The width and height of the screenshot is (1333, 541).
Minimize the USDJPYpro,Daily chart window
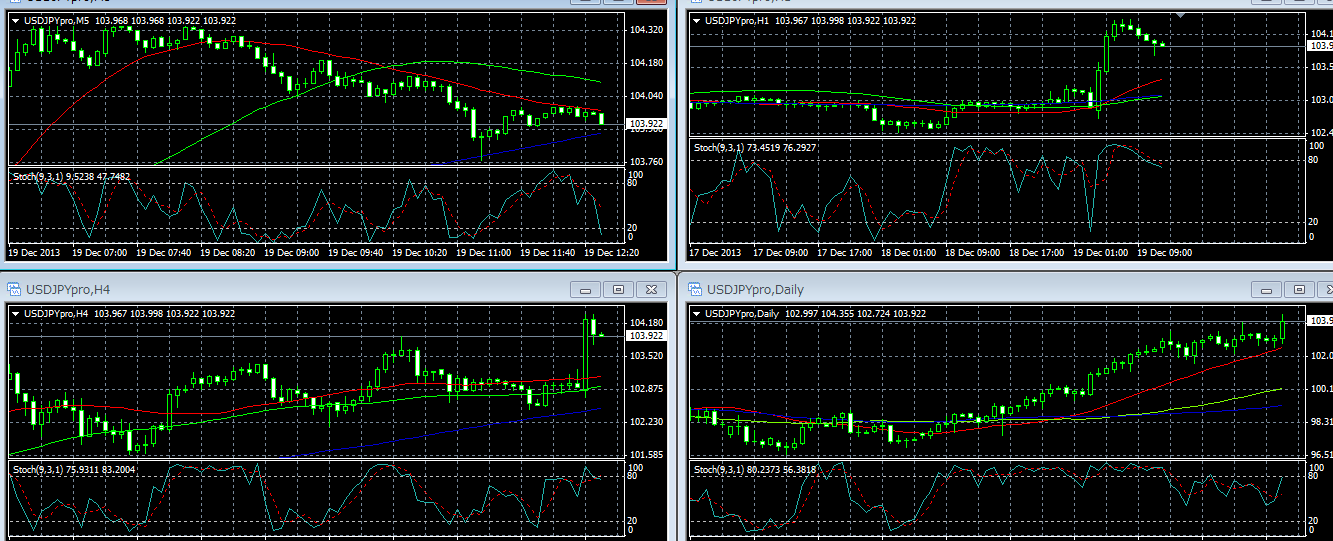1266,289
